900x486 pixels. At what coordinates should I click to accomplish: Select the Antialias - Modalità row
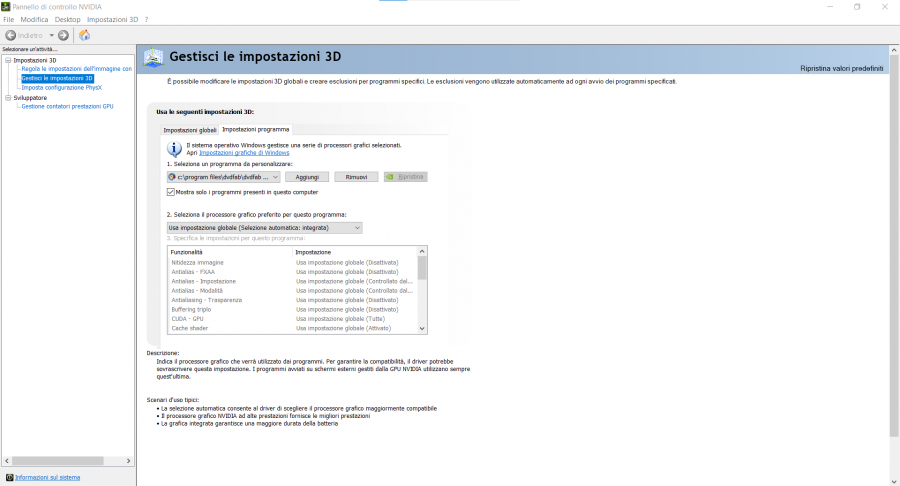[x=292, y=291]
